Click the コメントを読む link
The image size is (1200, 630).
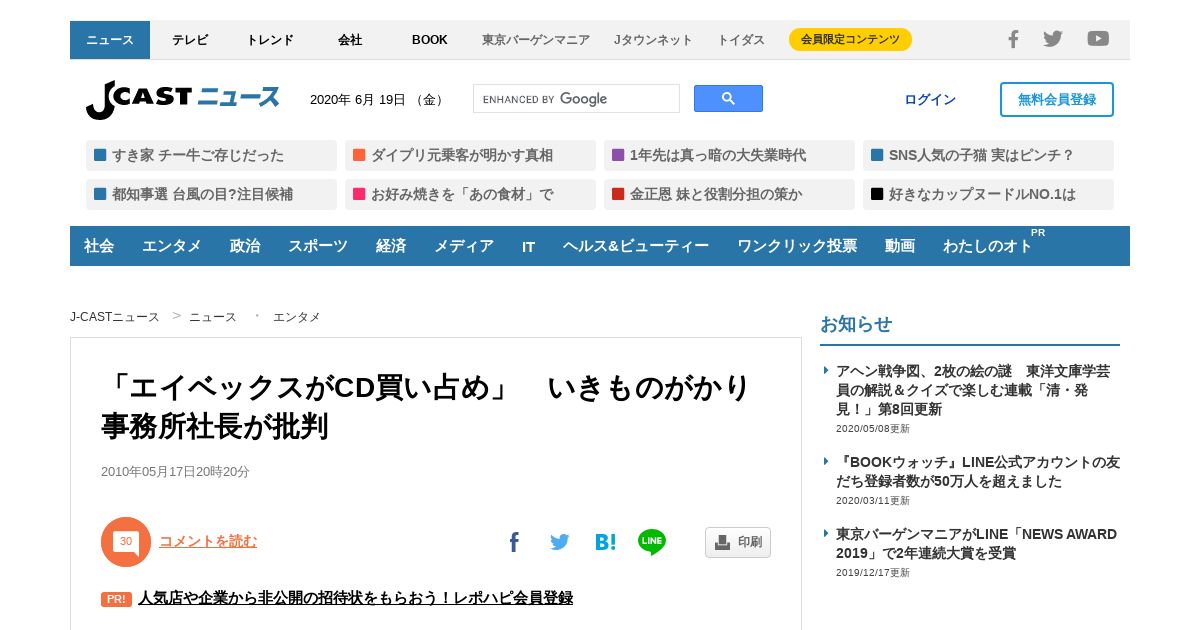point(208,541)
